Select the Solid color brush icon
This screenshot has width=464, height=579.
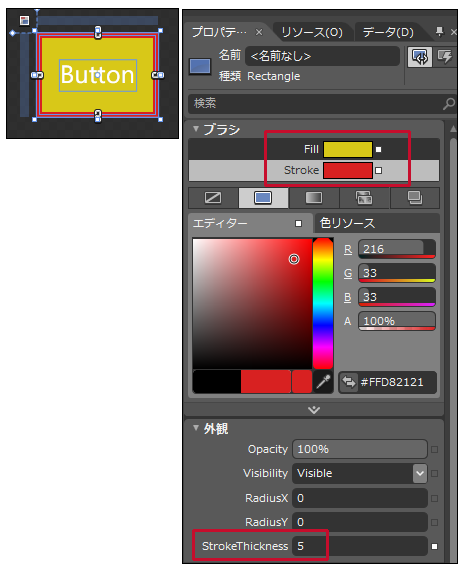click(263, 198)
